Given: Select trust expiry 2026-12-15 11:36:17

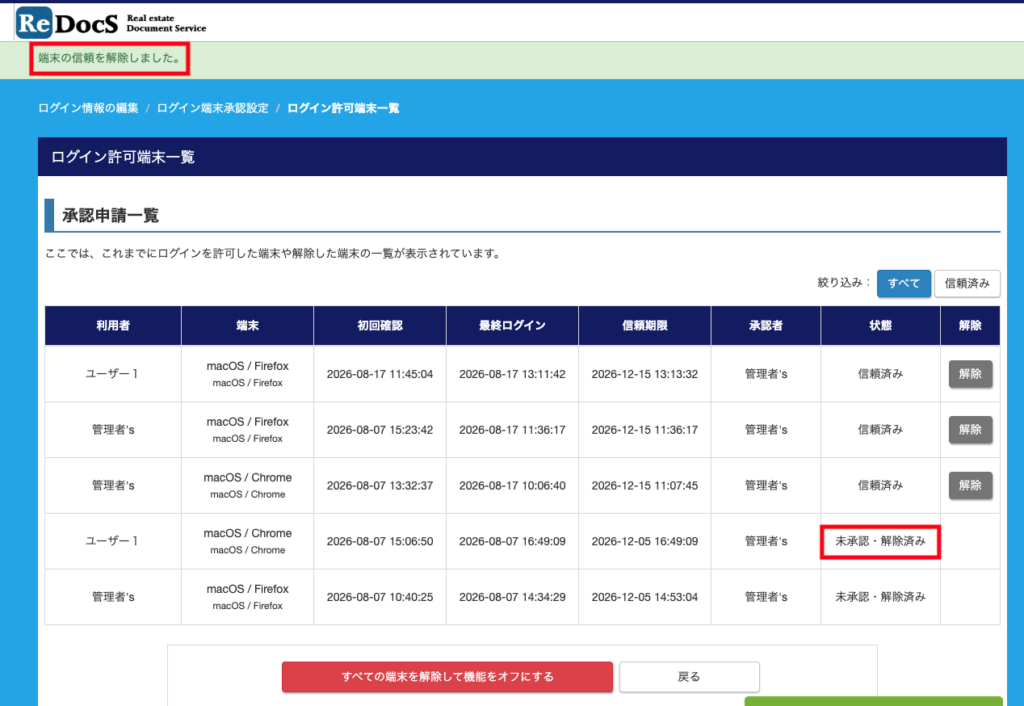Looking at the screenshot, I should [645, 430].
